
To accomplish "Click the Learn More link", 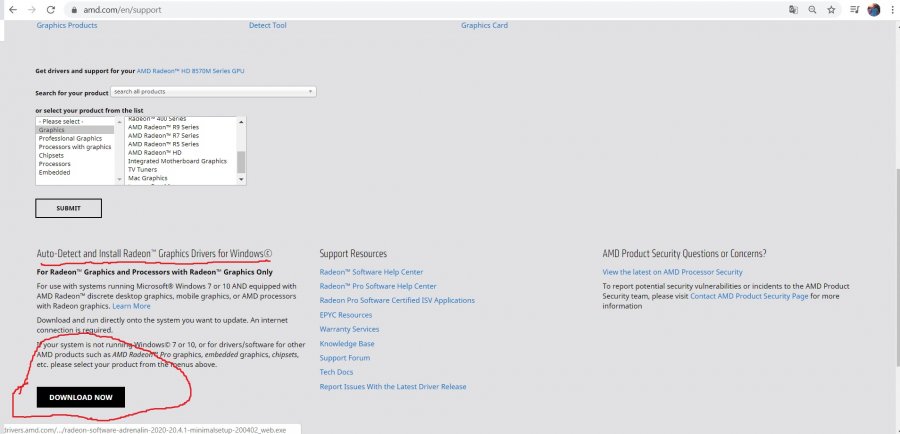I will [x=131, y=306].
